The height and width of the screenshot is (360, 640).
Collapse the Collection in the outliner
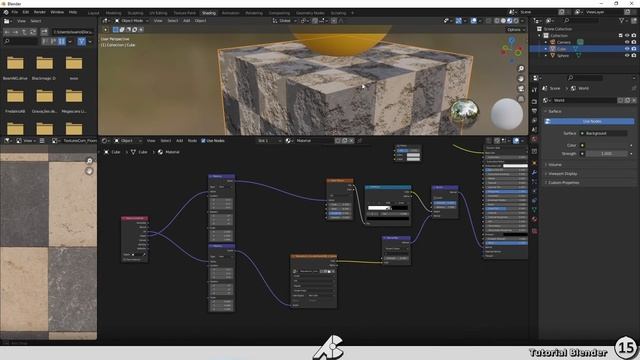point(540,36)
